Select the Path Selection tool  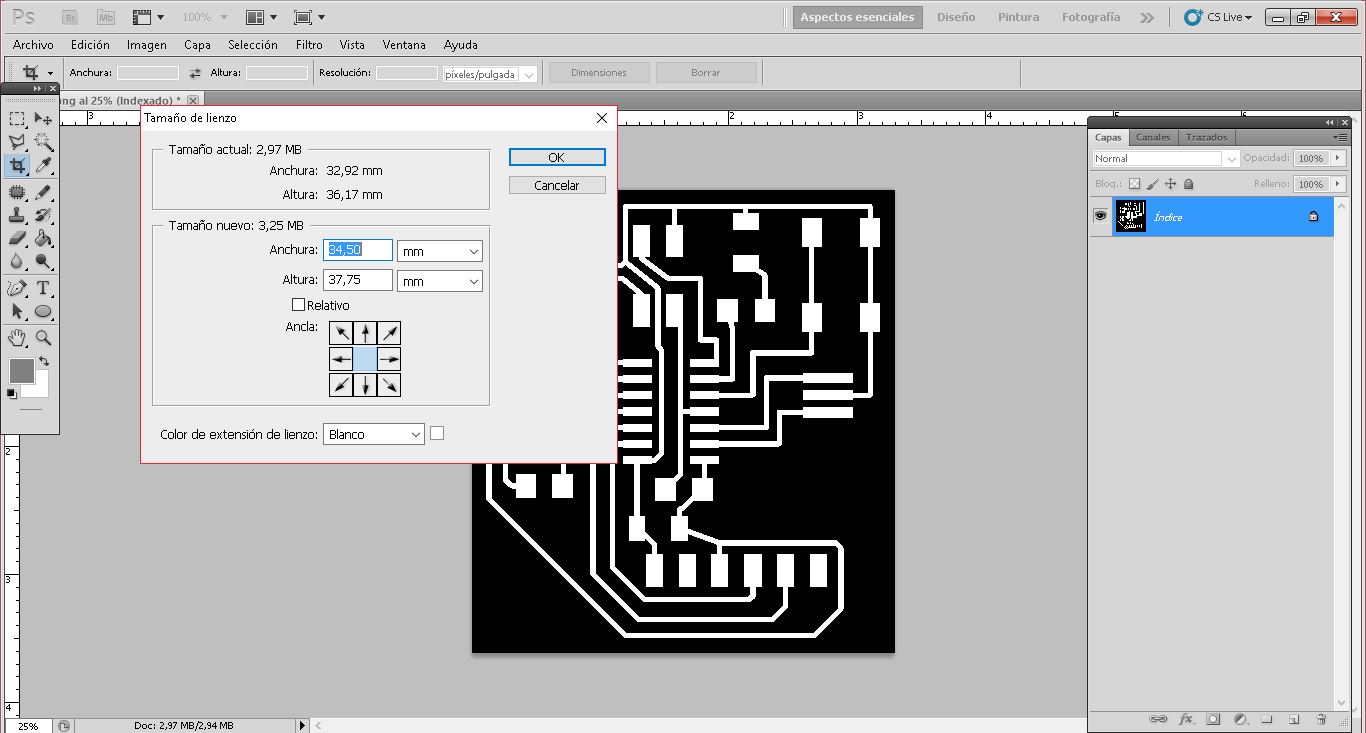(x=17, y=311)
